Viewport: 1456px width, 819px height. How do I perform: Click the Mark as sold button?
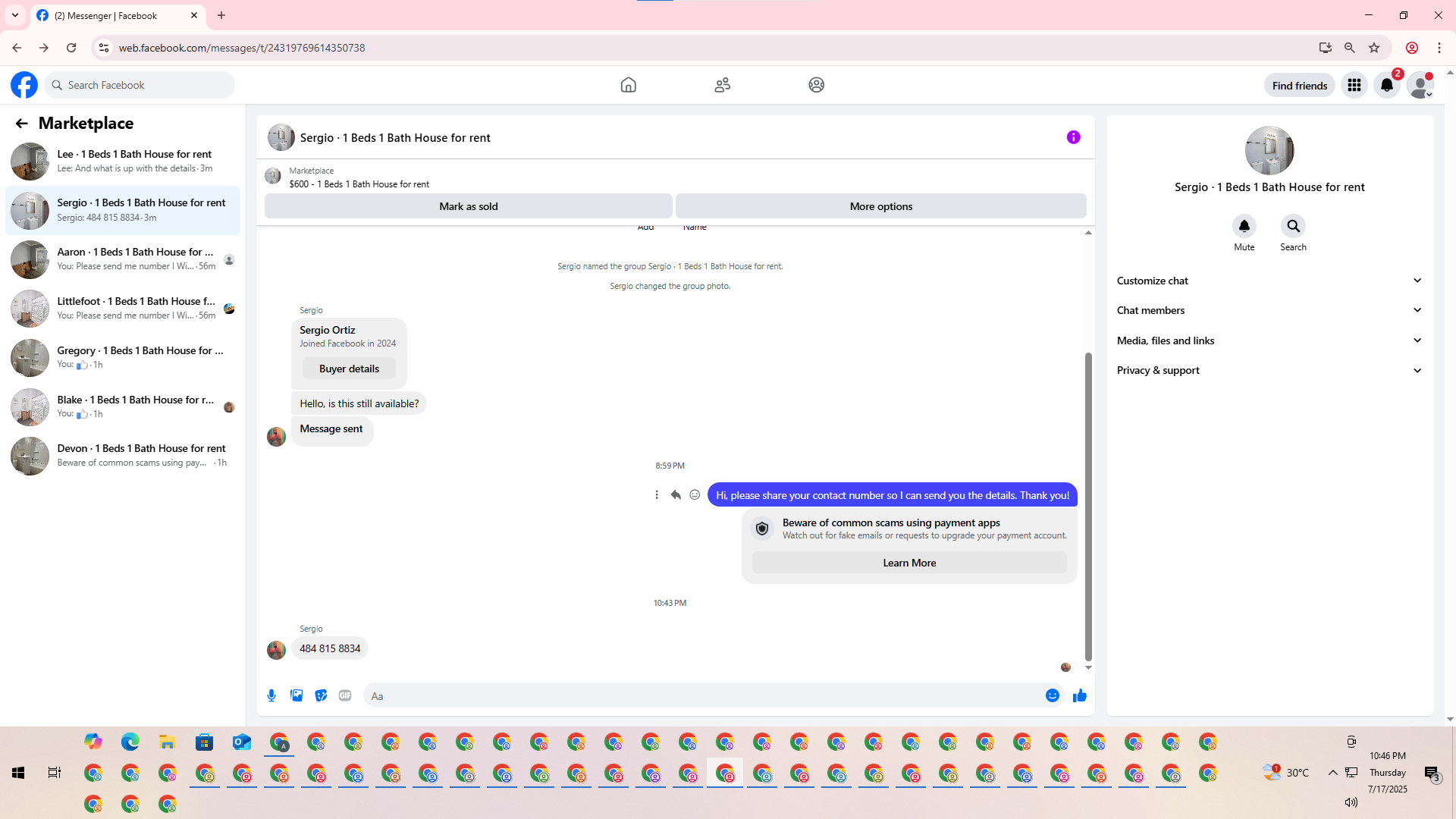click(469, 206)
